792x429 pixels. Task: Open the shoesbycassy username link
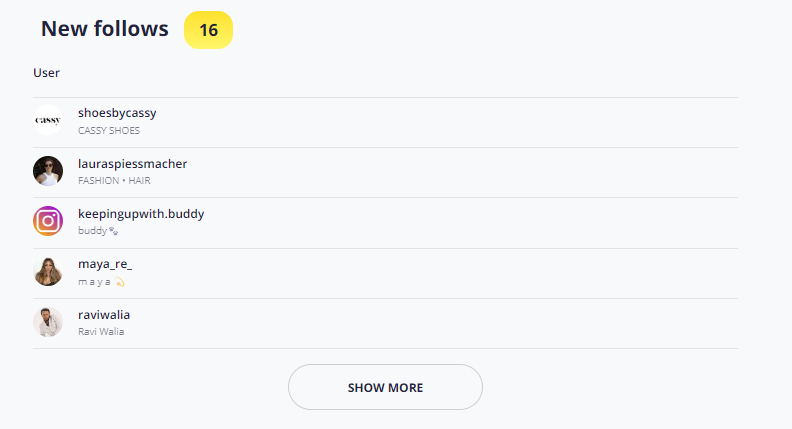click(x=117, y=113)
